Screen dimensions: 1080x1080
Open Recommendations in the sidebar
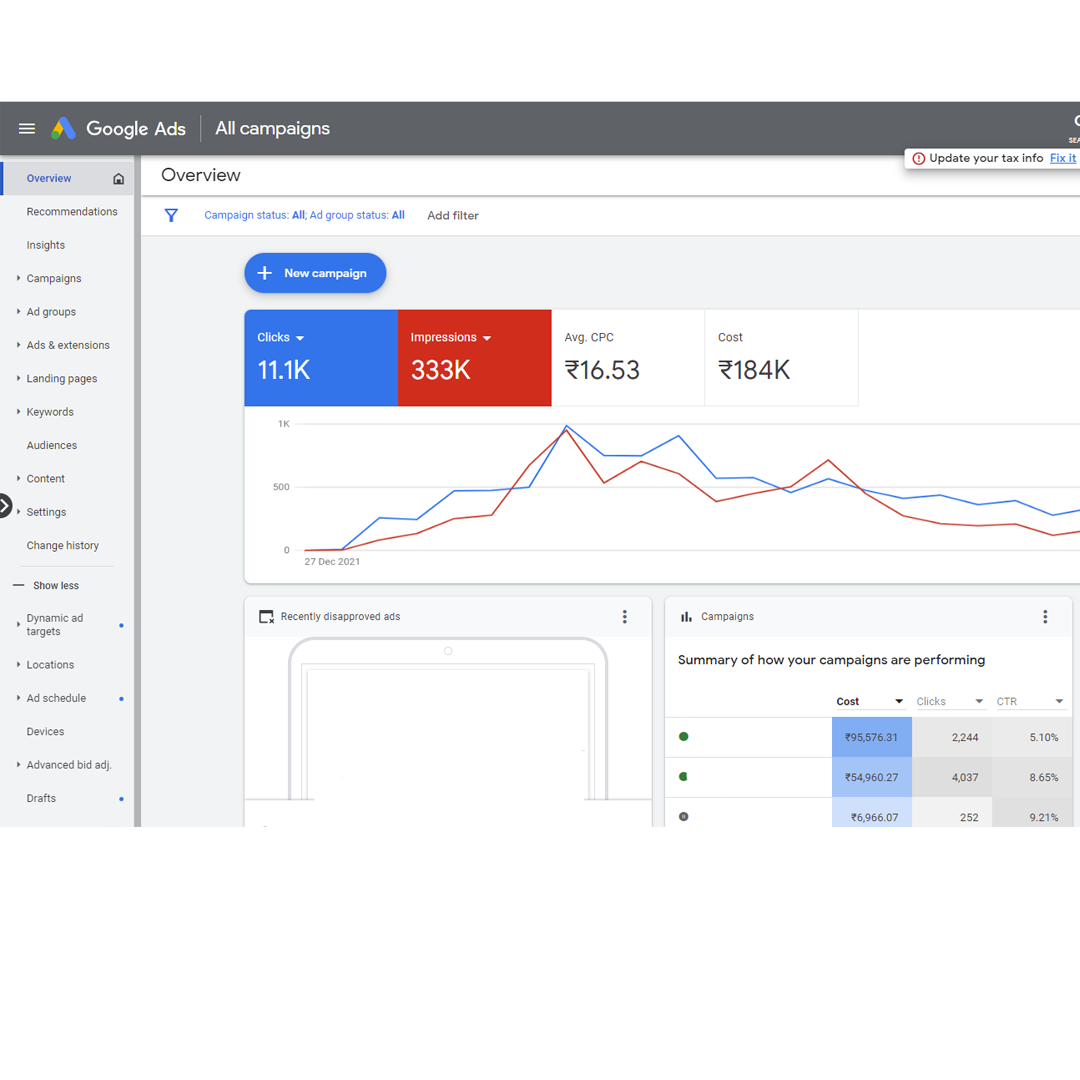72,212
